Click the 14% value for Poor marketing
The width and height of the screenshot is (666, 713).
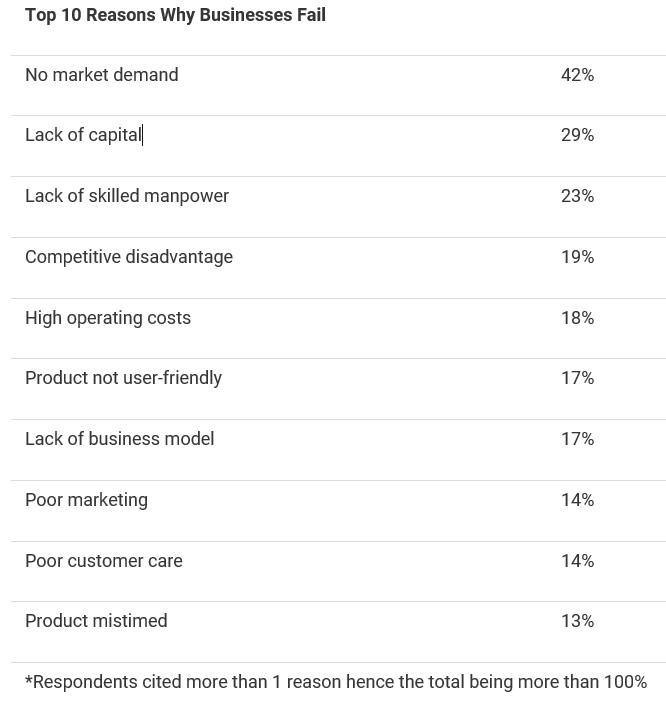coord(577,500)
